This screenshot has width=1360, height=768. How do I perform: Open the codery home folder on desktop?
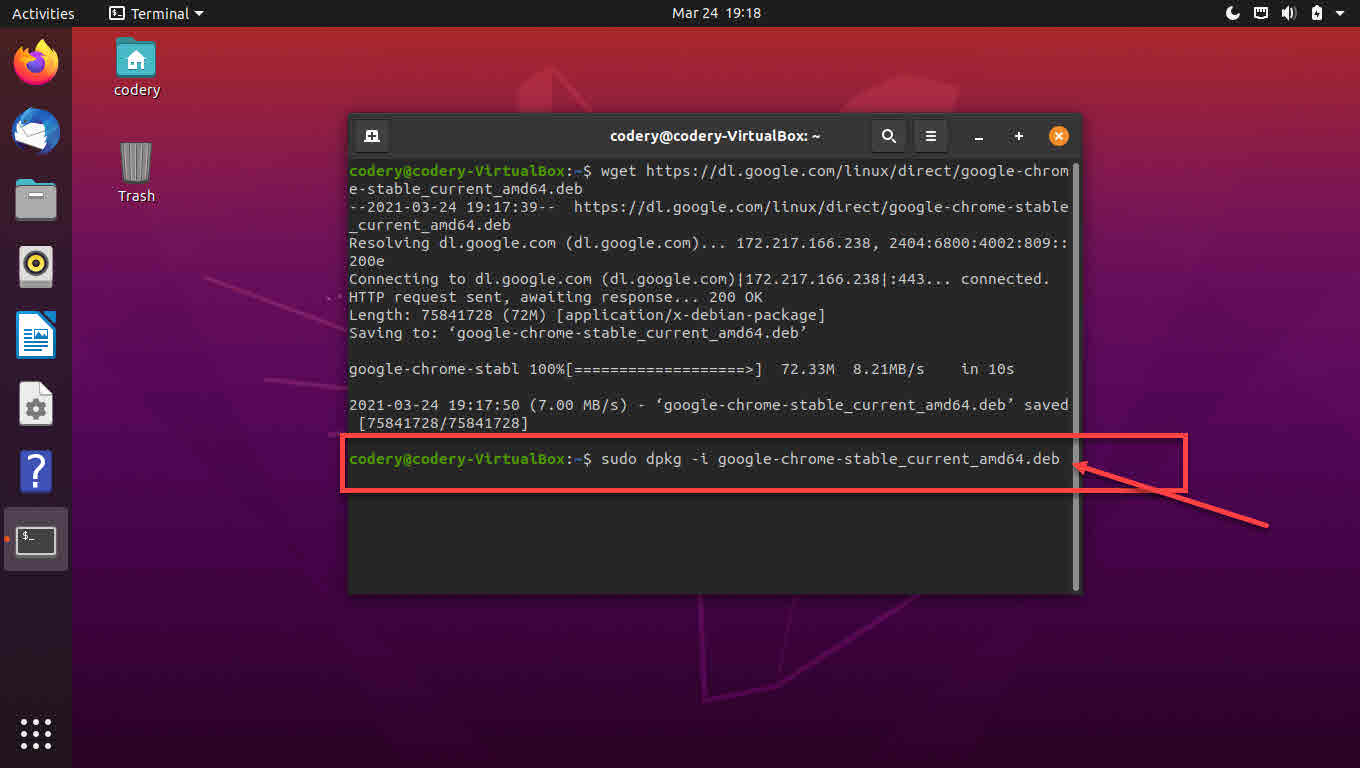click(x=136, y=67)
